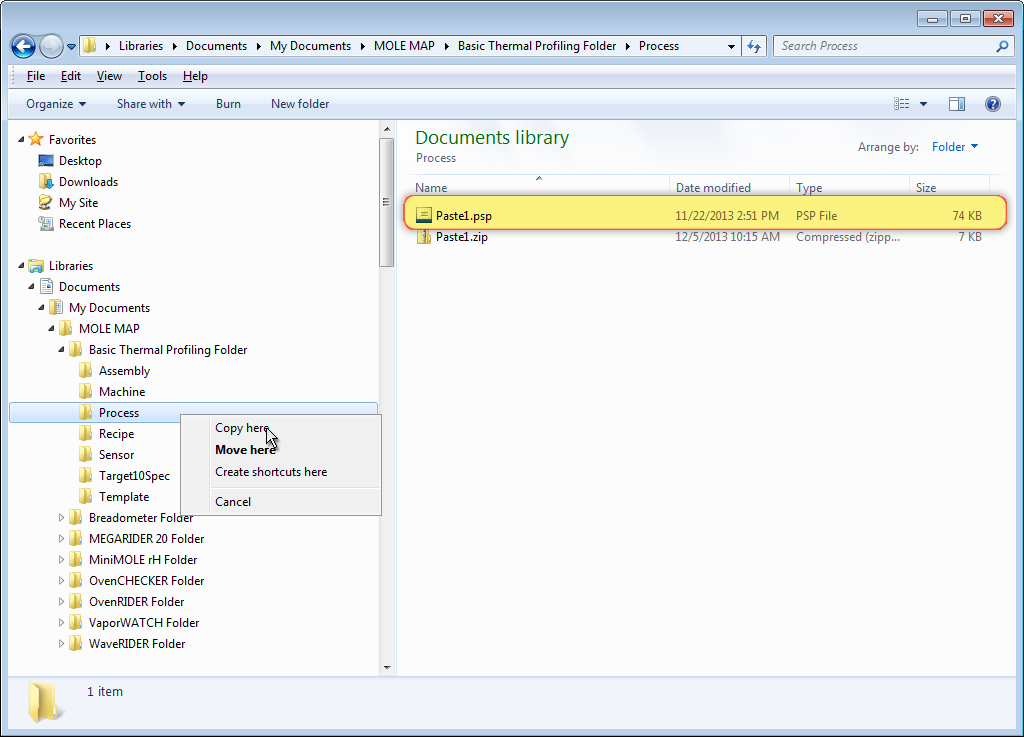The height and width of the screenshot is (737, 1024).
Task: Collapse the Documents tree node
Action: pos(31,287)
